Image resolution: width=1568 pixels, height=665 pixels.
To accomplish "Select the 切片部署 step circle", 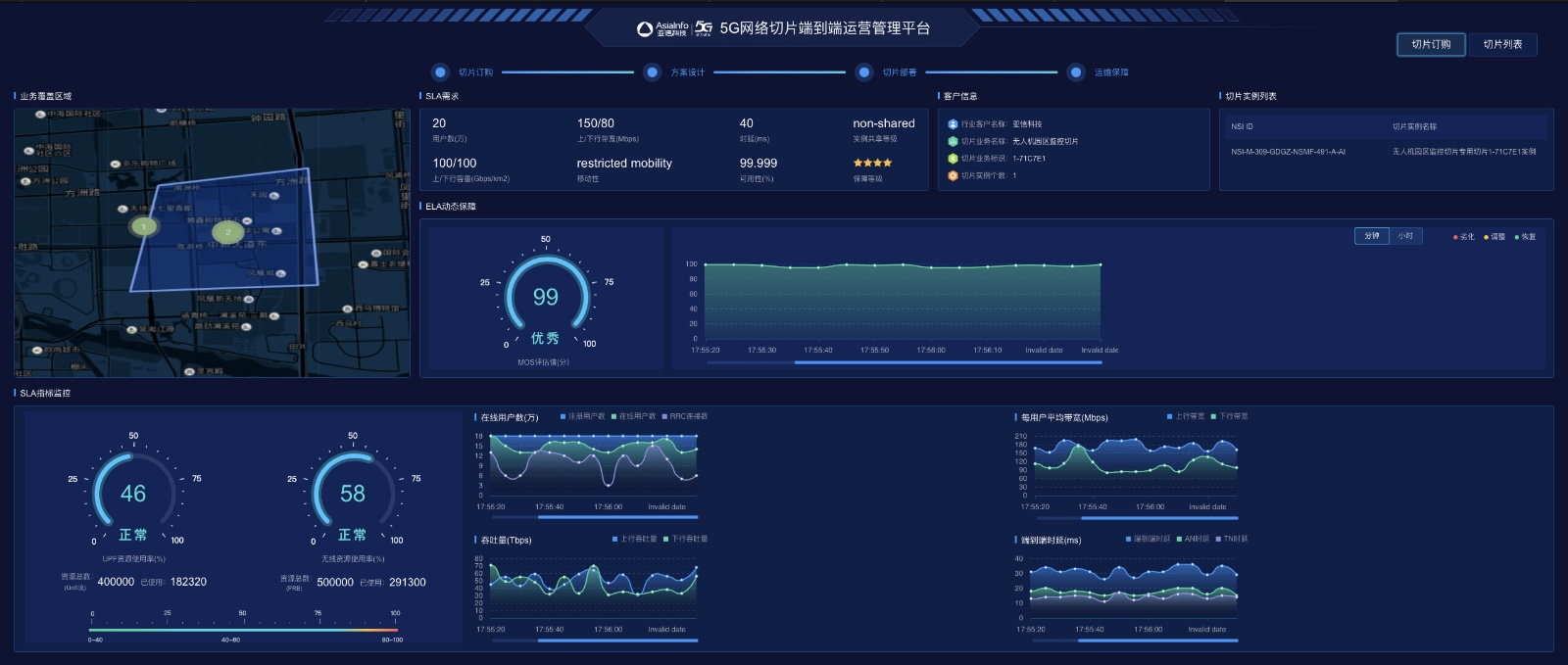I will [x=863, y=72].
